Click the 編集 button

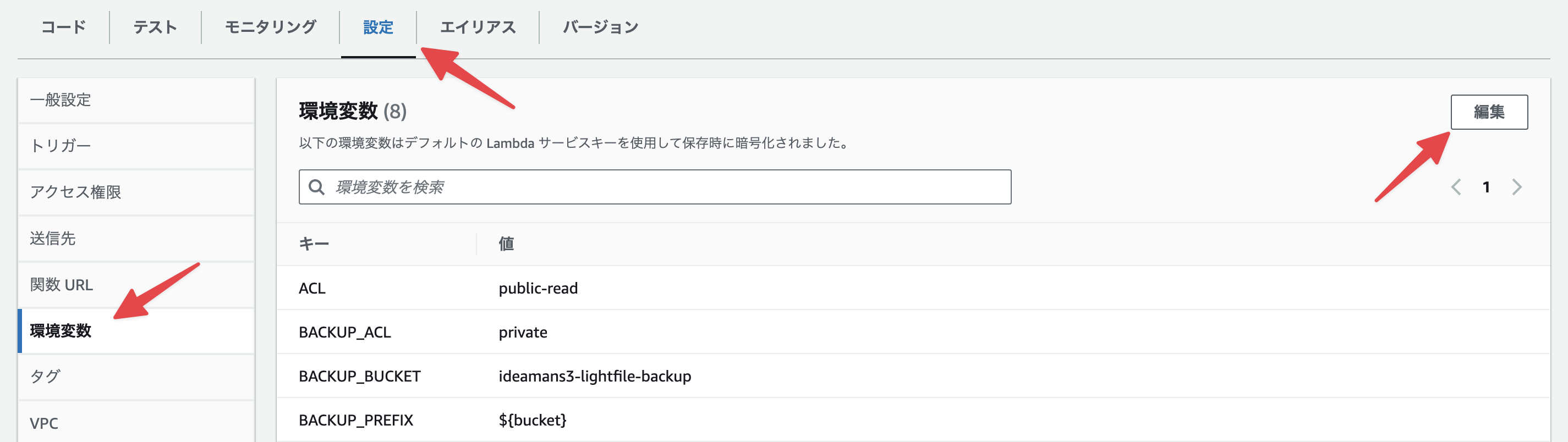click(1488, 112)
